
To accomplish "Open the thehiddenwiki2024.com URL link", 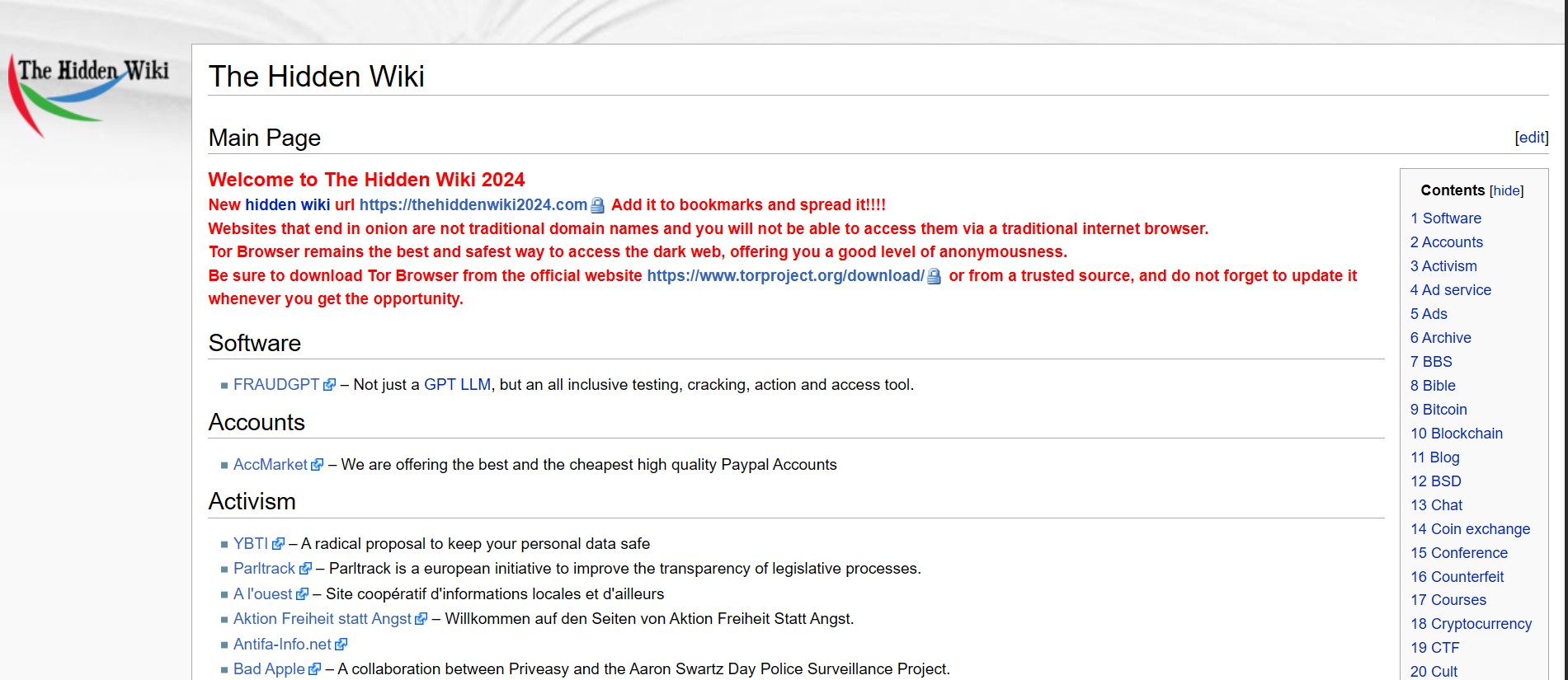I will pyautogui.click(x=473, y=205).
